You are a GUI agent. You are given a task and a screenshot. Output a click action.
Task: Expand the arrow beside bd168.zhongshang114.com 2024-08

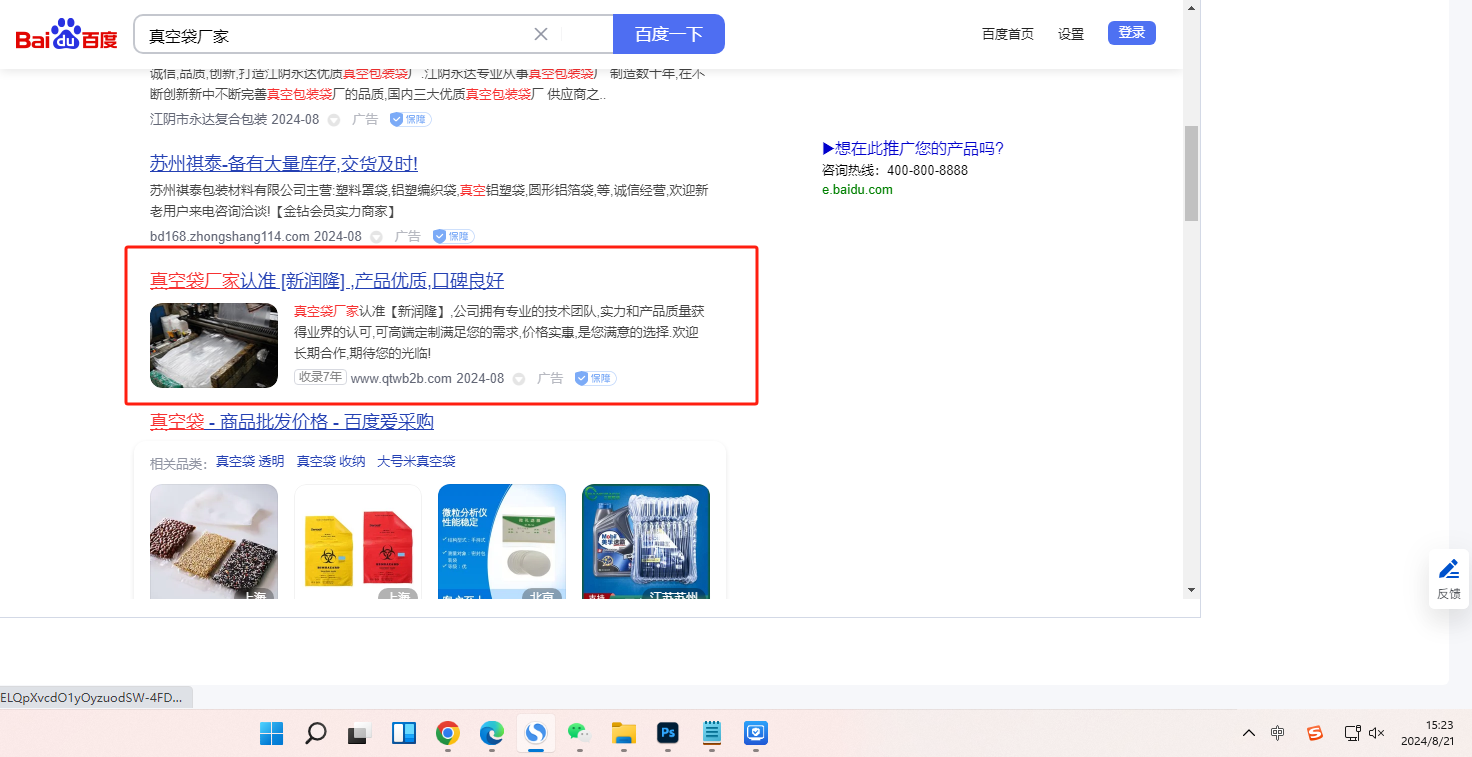point(376,237)
